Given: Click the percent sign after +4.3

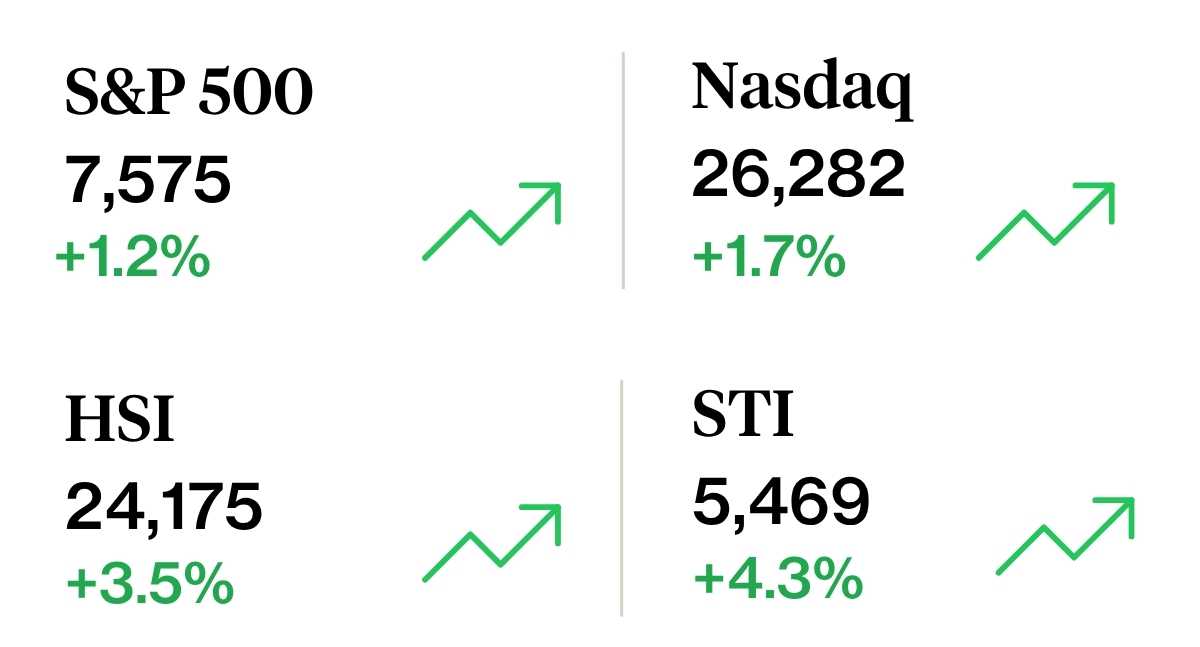Looking at the screenshot, I should pyautogui.click(x=837, y=579).
